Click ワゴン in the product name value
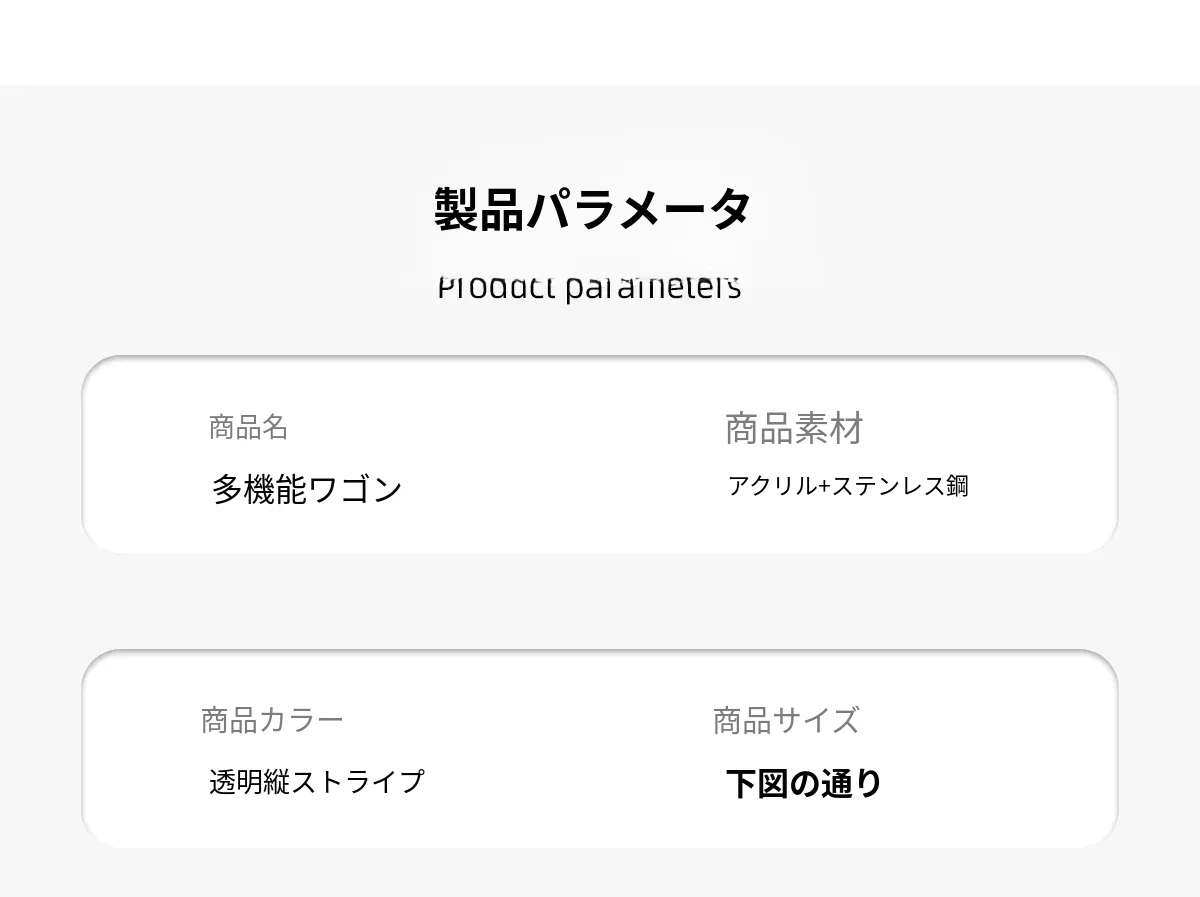Viewport: 1200px width, 897px height. [x=355, y=489]
